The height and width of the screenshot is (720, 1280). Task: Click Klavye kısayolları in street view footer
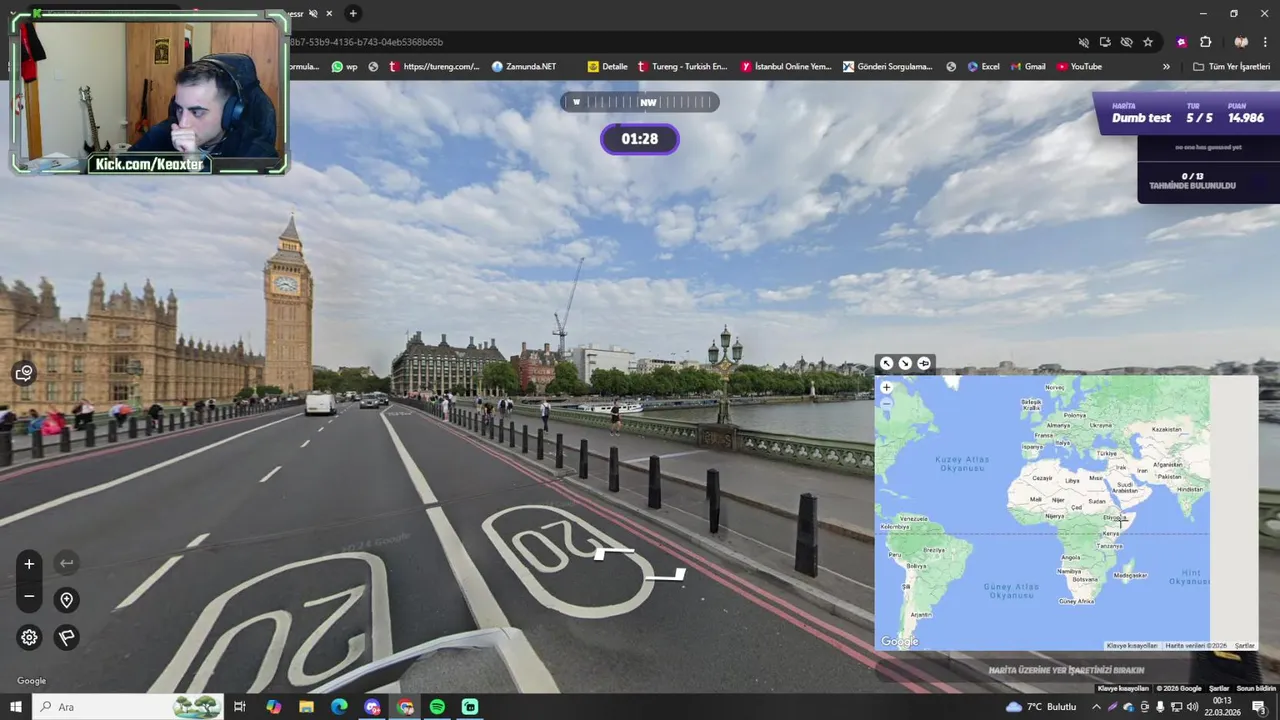tap(1123, 688)
